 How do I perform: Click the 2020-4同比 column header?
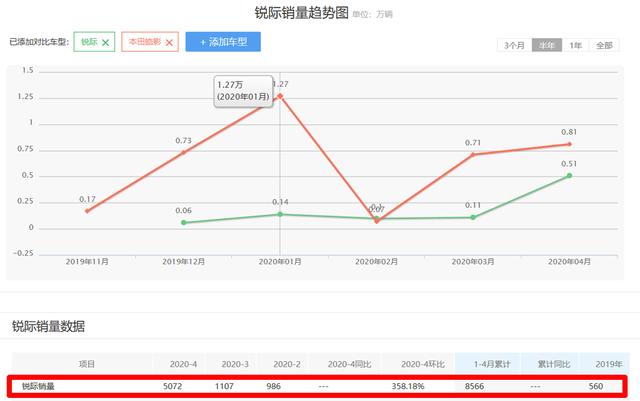[x=349, y=364]
